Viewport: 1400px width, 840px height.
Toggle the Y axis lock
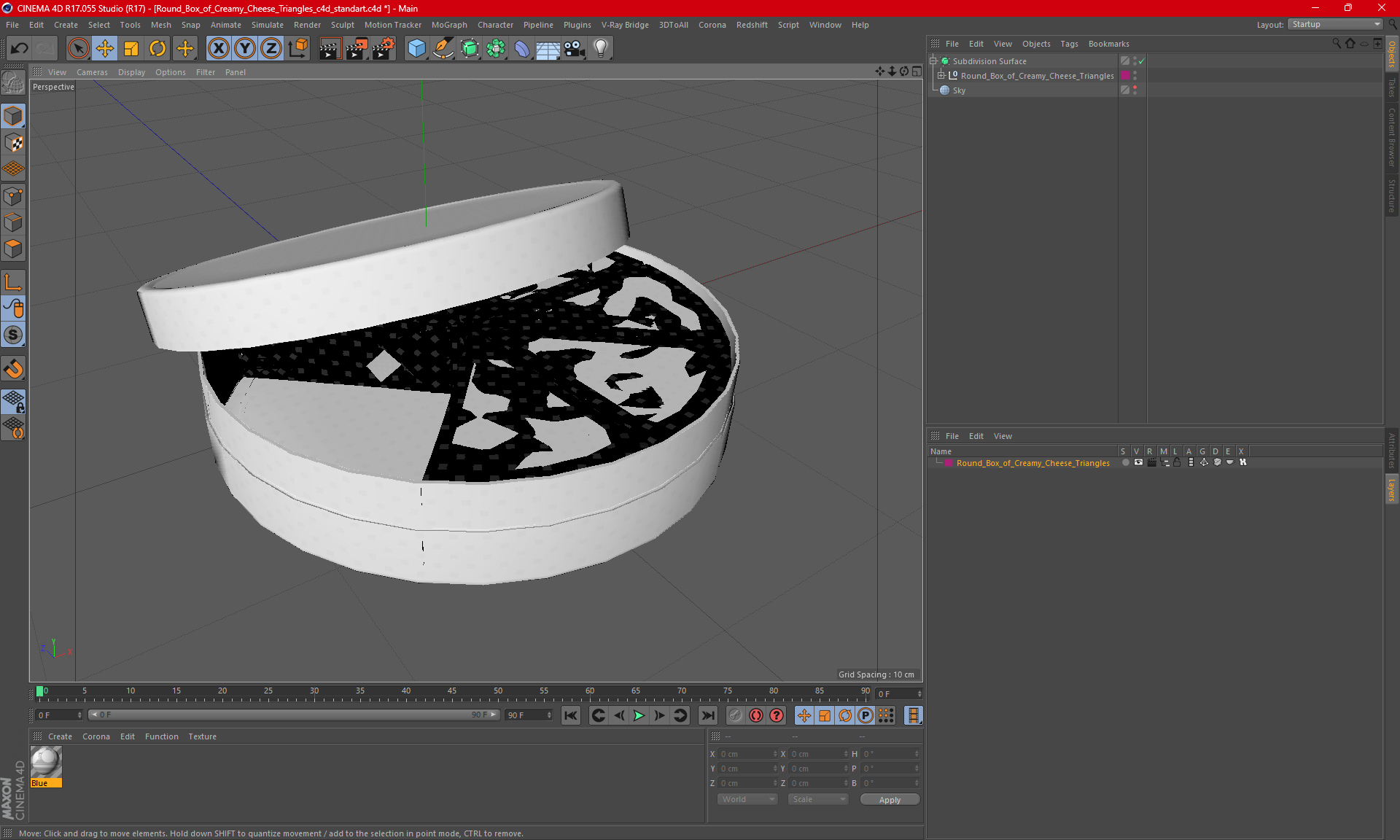[x=245, y=49]
